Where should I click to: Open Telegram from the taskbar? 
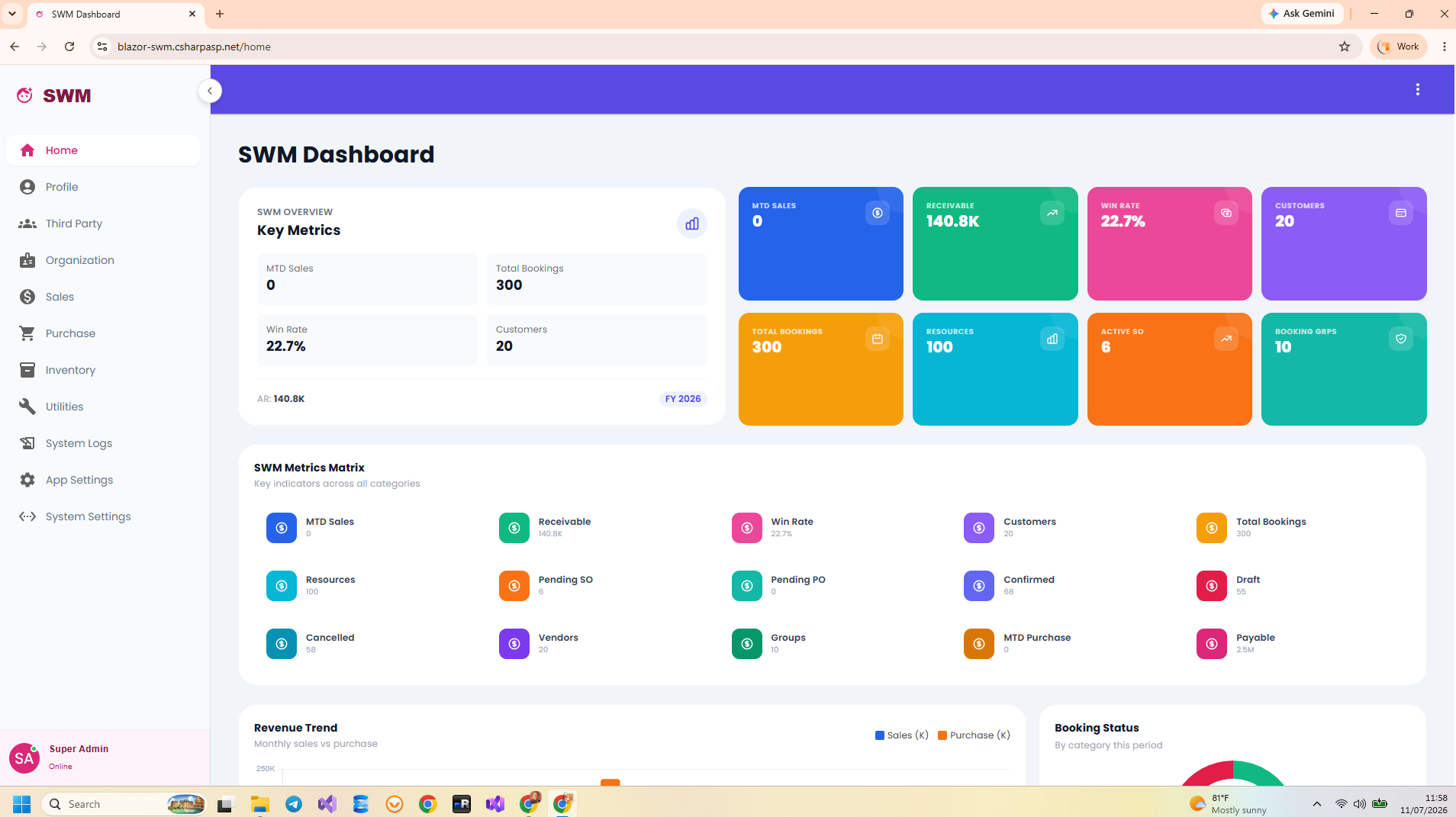point(294,804)
